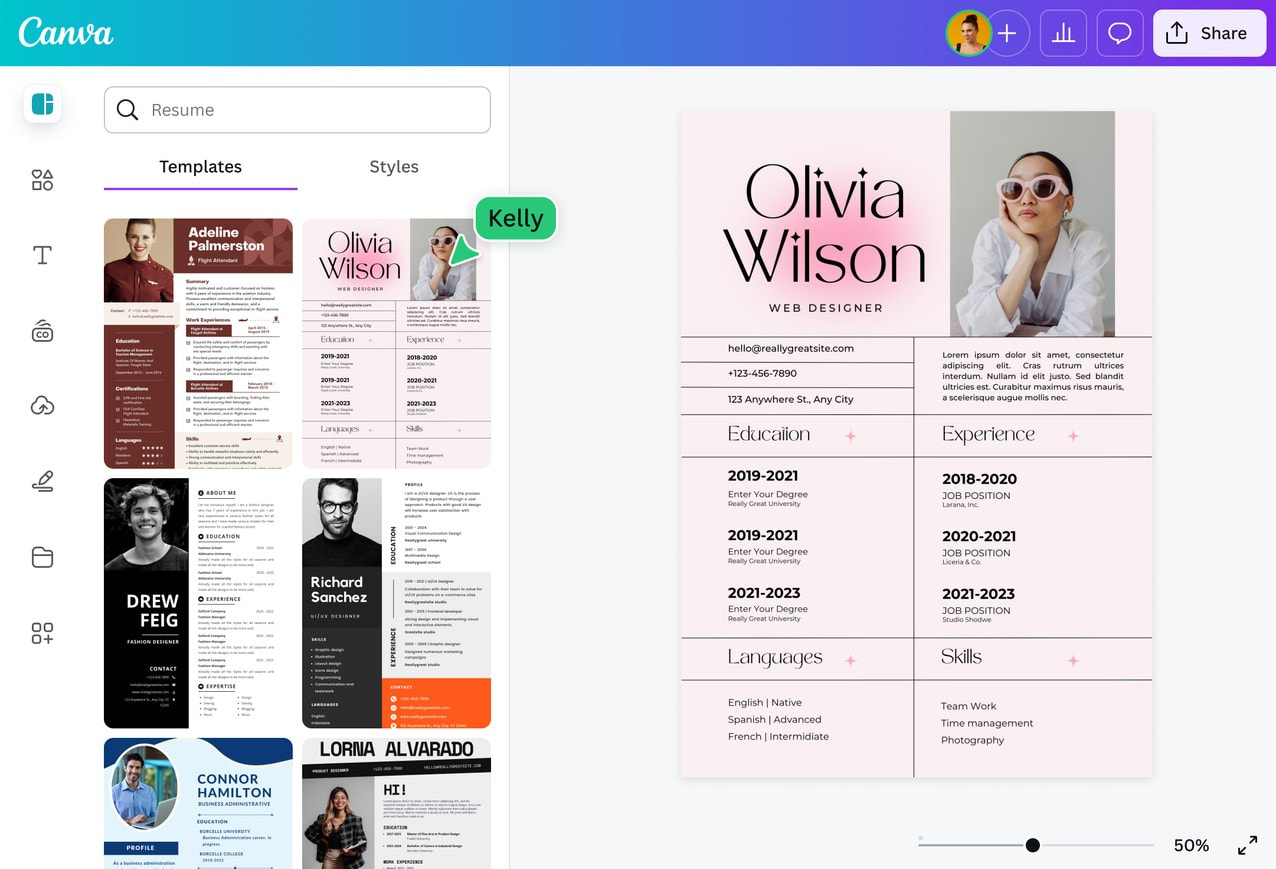Screen dimensions: 1276x869
Task: Open the Apps grid icon
Action: (42, 633)
